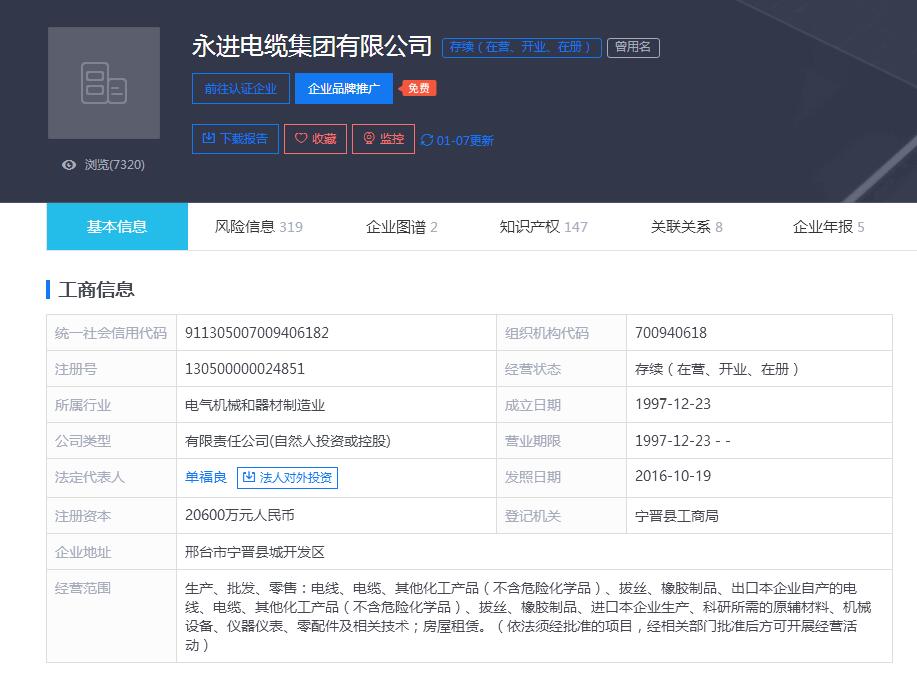Switch to the 风险信息 tab
917x686 pixels.
tap(258, 227)
